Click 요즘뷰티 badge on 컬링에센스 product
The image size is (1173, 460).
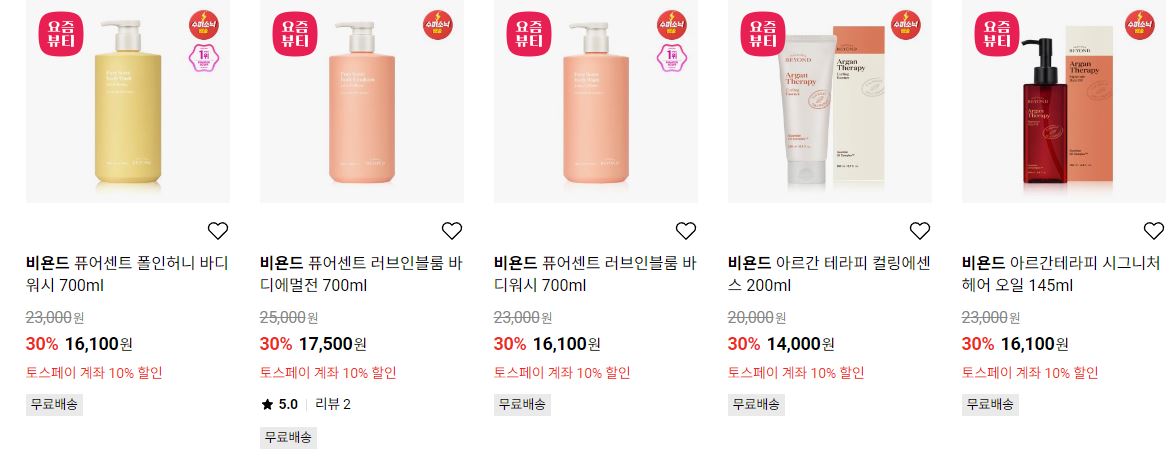pos(763,34)
